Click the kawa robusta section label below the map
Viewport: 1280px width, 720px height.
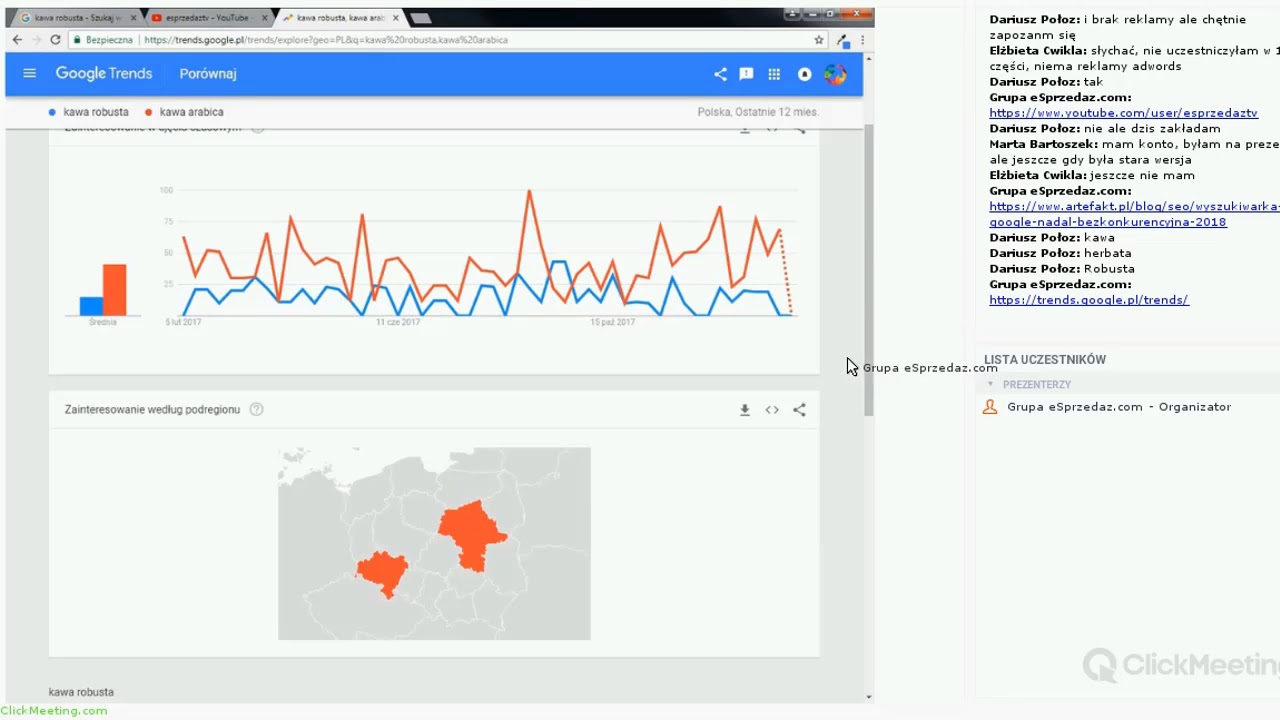[x=81, y=692]
